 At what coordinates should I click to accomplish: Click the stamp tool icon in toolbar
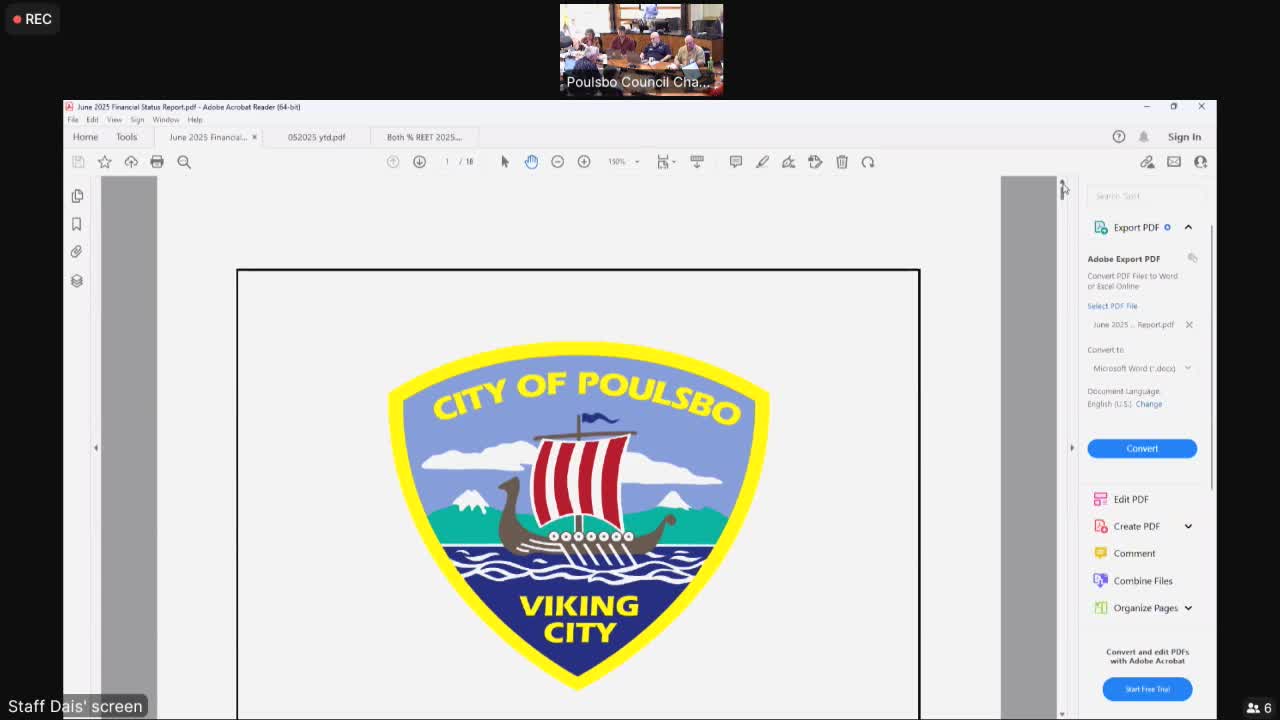tap(815, 162)
